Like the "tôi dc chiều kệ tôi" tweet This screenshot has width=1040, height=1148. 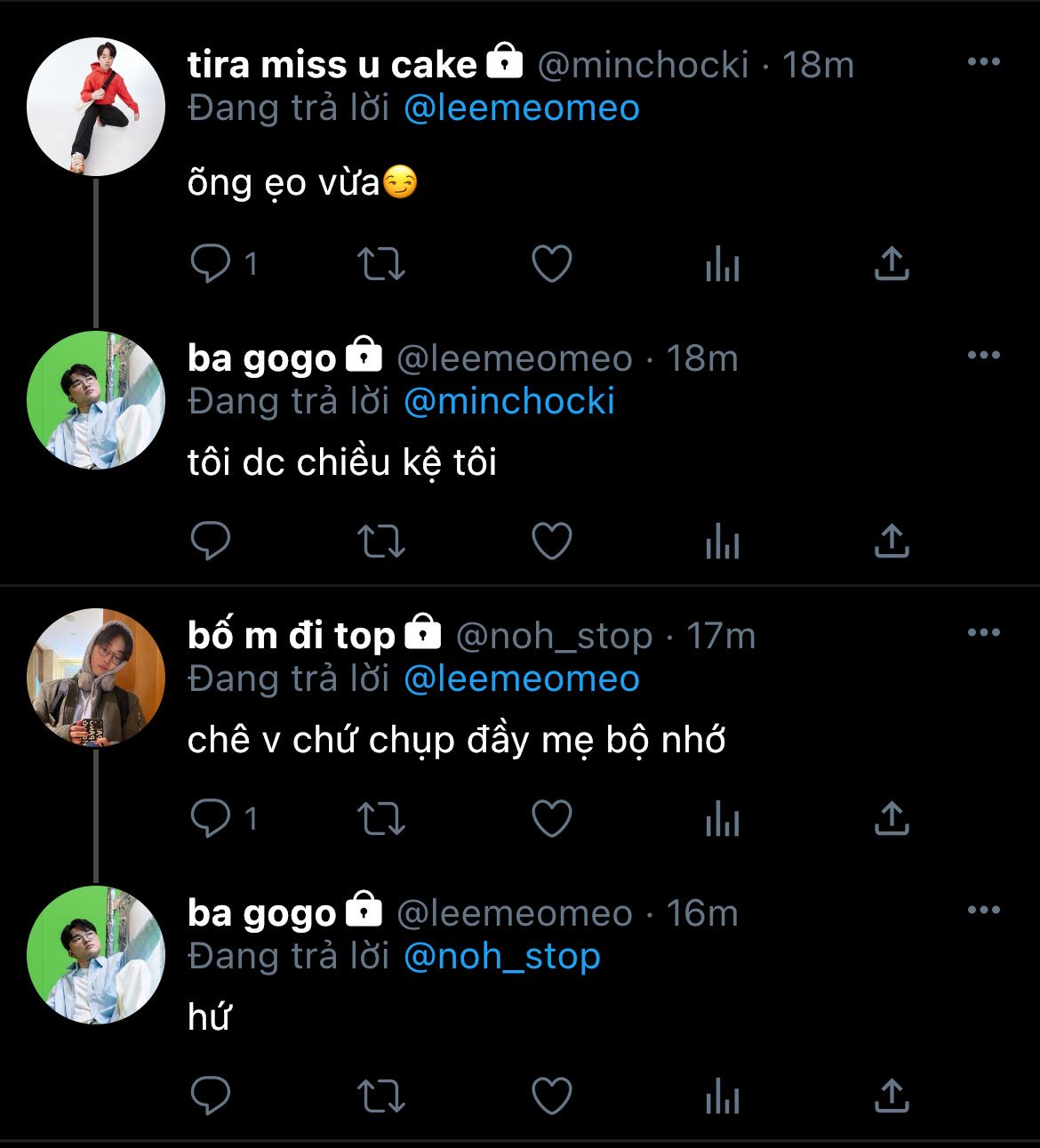pyautogui.click(x=551, y=541)
